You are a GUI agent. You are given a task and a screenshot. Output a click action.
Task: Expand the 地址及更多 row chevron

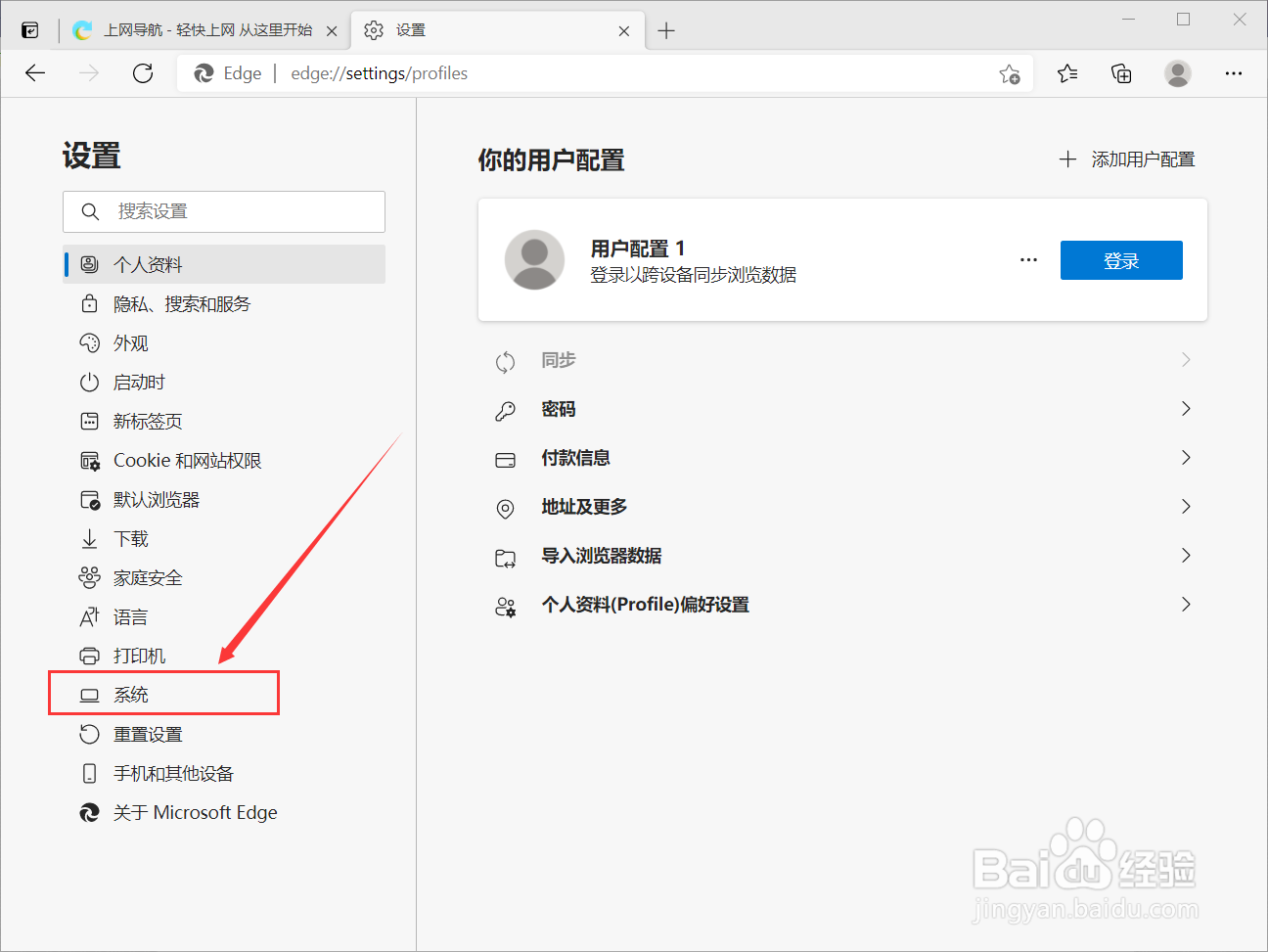point(1186,507)
